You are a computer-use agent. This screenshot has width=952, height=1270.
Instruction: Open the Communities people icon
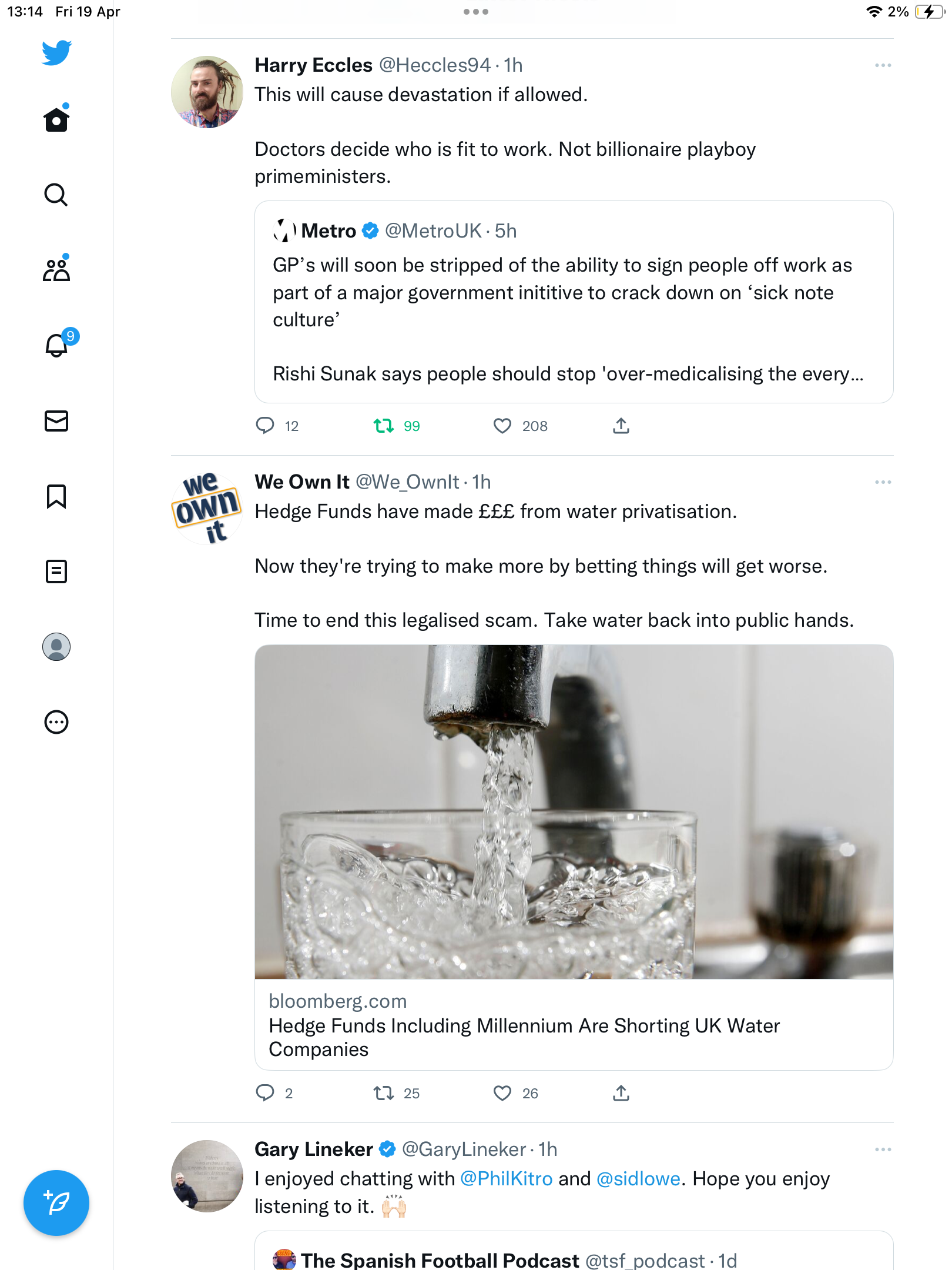click(x=56, y=270)
